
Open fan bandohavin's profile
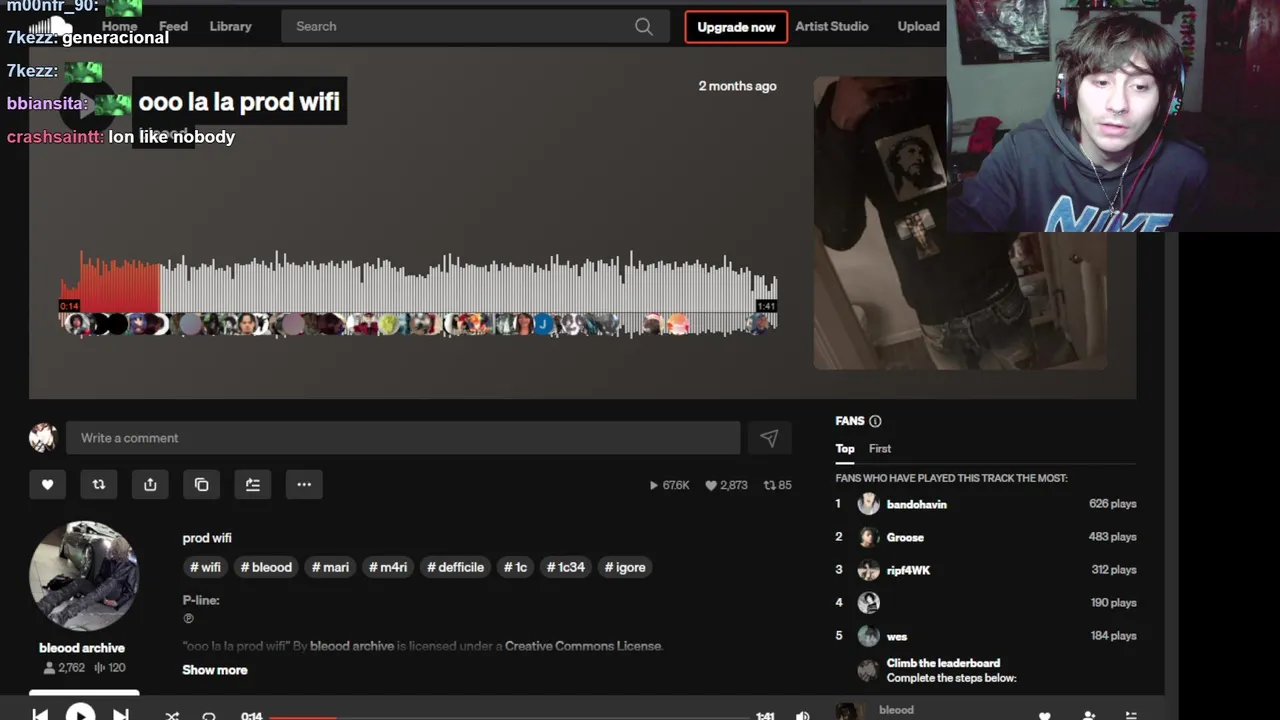pyautogui.click(x=917, y=504)
